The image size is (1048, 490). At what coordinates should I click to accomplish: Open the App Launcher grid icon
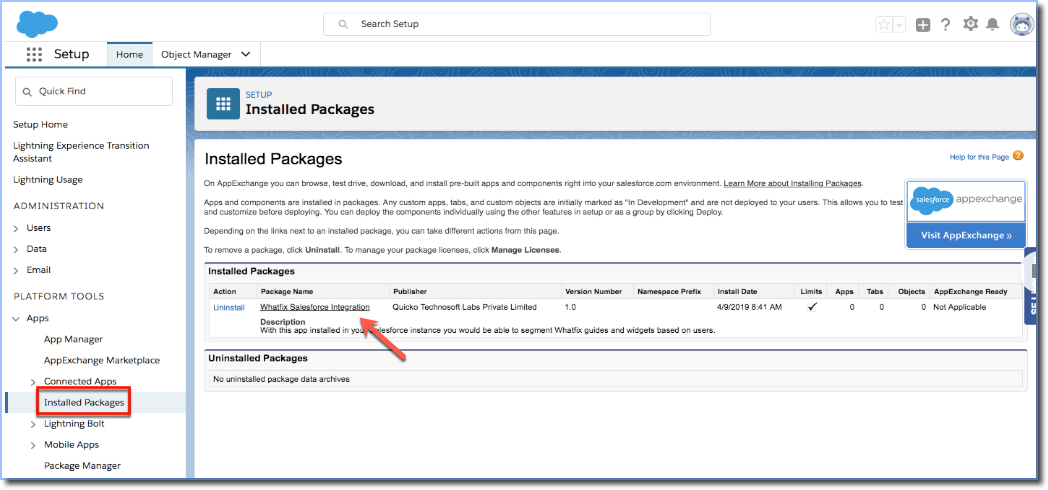[x=34, y=54]
